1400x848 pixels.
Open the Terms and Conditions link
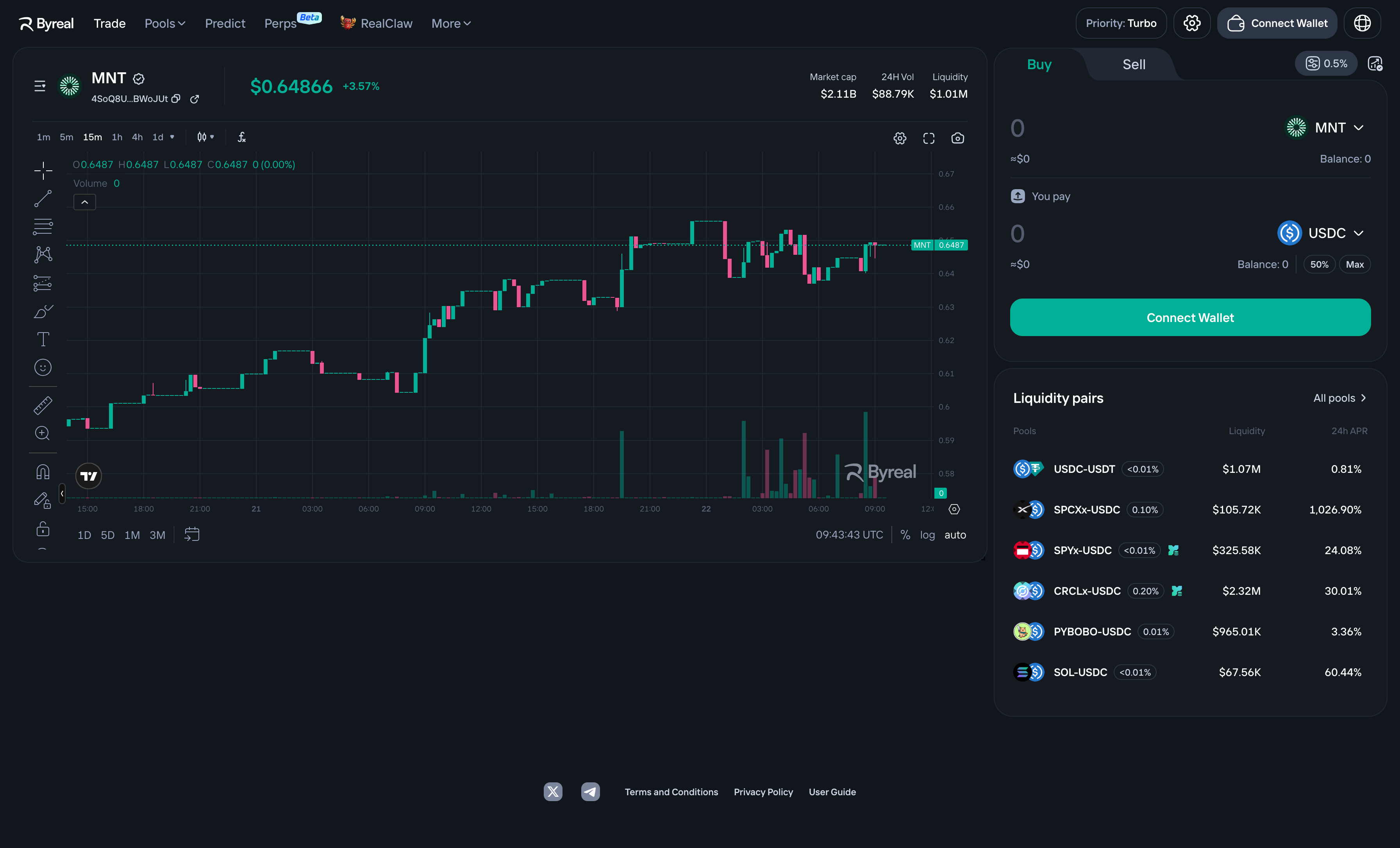pos(671,792)
